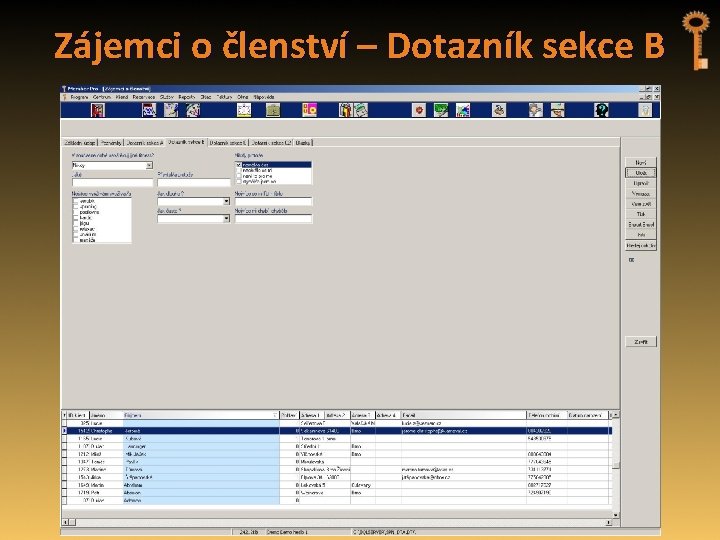Click the red door exit toolbar icon
720x540 pixels.
(98, 110)
